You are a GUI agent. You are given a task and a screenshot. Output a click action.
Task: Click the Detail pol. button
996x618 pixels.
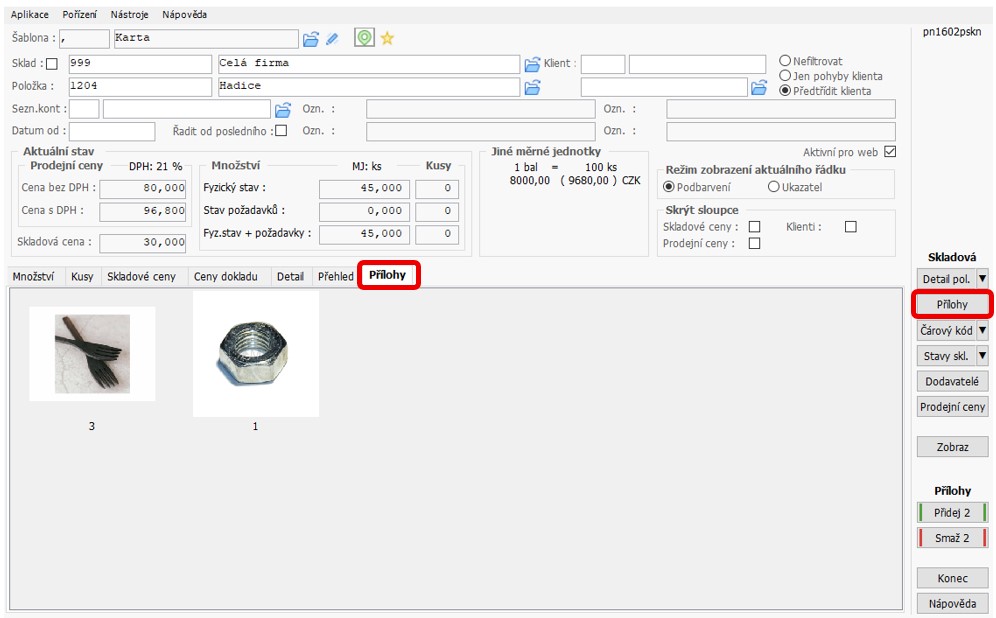(x=946, y=279)
